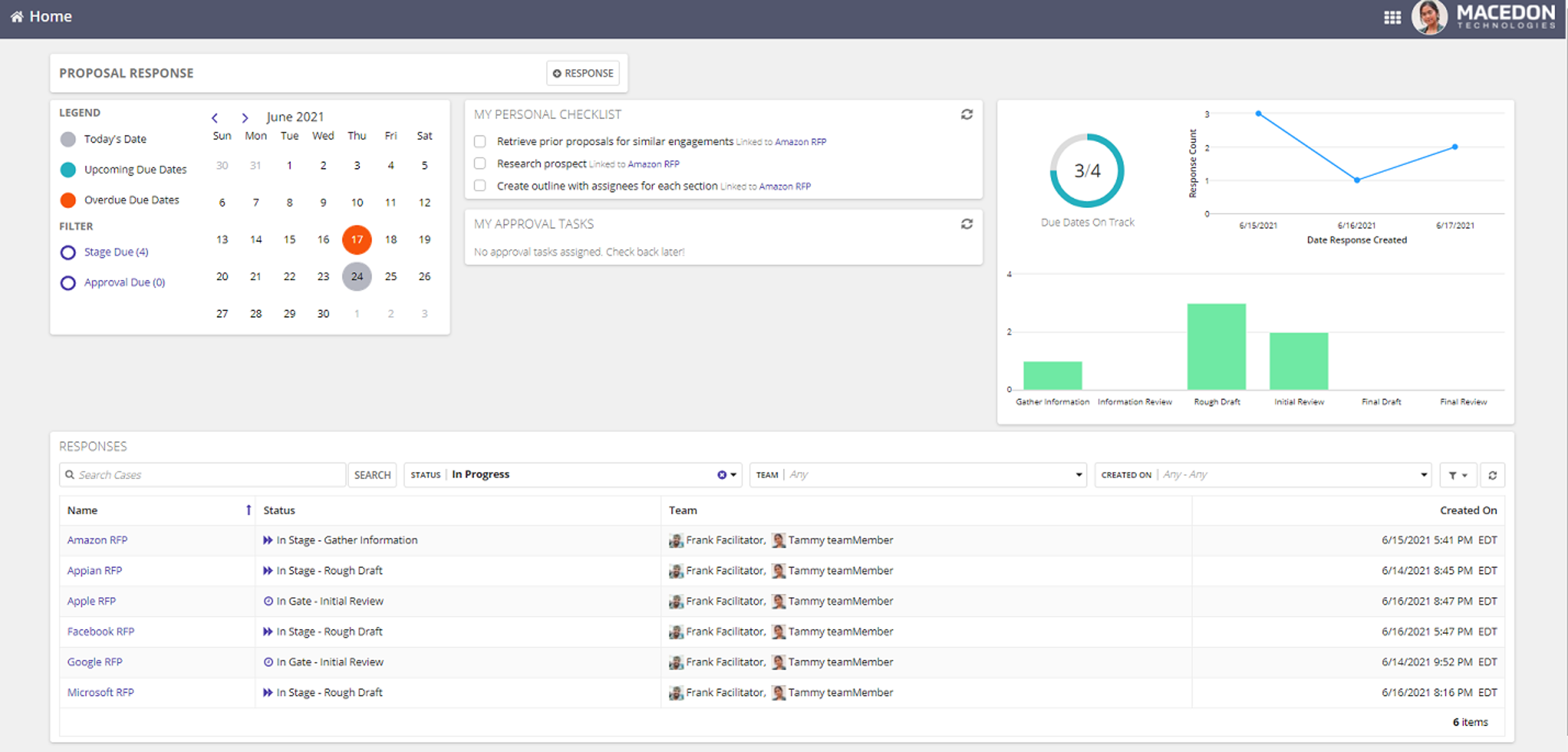The image size is (1568, 752).
Task: Click Google RFP gate clock icon
Action: pos(268,662)
